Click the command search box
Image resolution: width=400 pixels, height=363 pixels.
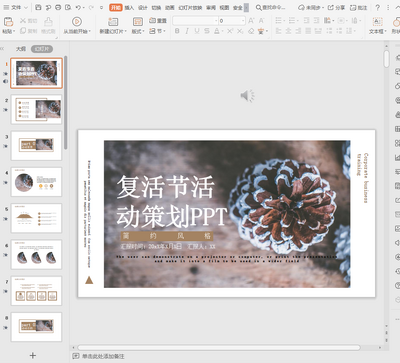coord(271,7)
